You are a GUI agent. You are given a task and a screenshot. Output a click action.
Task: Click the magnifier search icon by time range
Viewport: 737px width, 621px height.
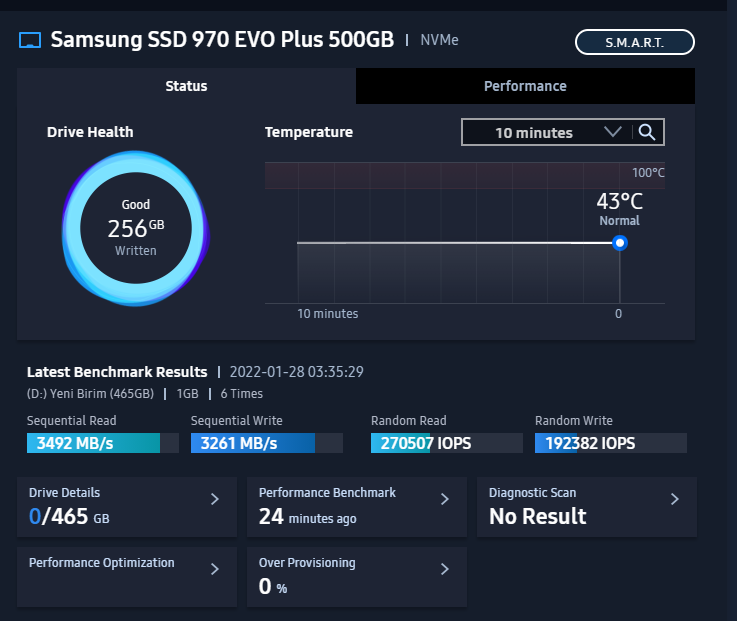(647, 132)
